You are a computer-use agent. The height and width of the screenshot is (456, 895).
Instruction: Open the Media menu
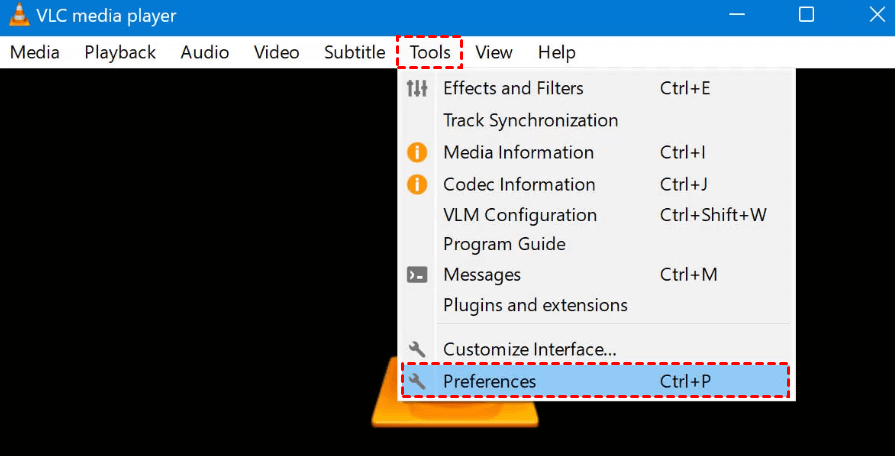click(35, 52)
